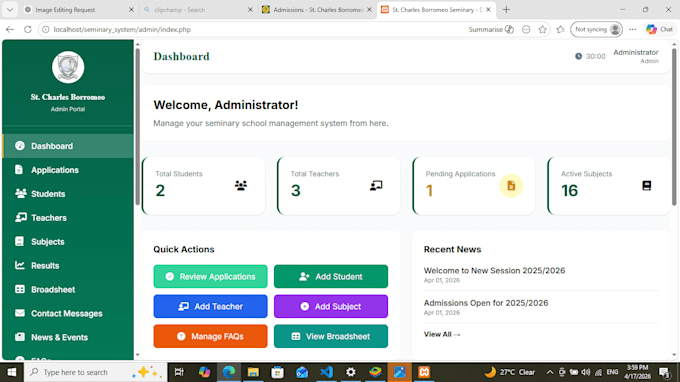Viewport: 680px width, 382px height.
Task: Click the session timer clock icon
Action: click(578, 56)
